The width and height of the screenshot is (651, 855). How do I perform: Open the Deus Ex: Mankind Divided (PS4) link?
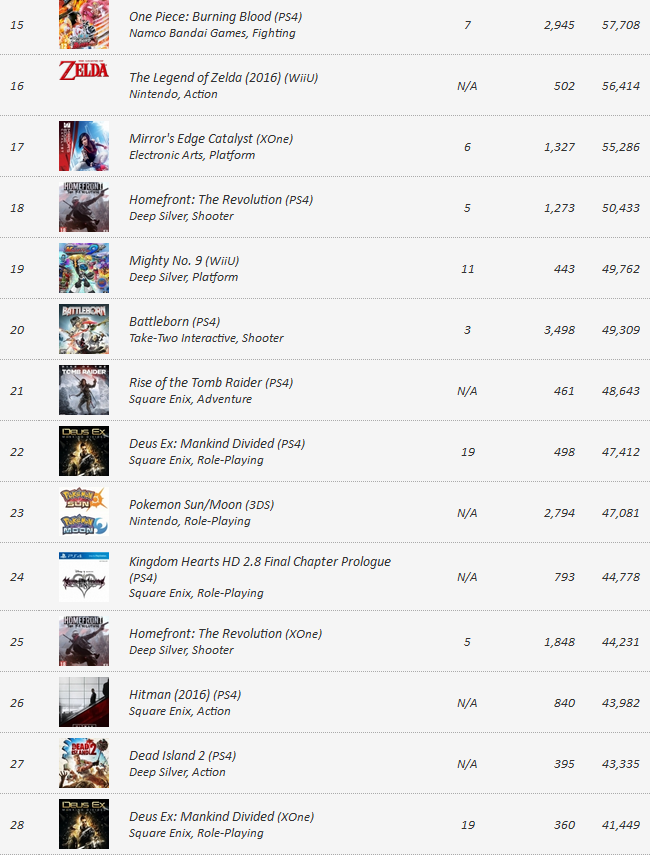[x=217, y=444]
